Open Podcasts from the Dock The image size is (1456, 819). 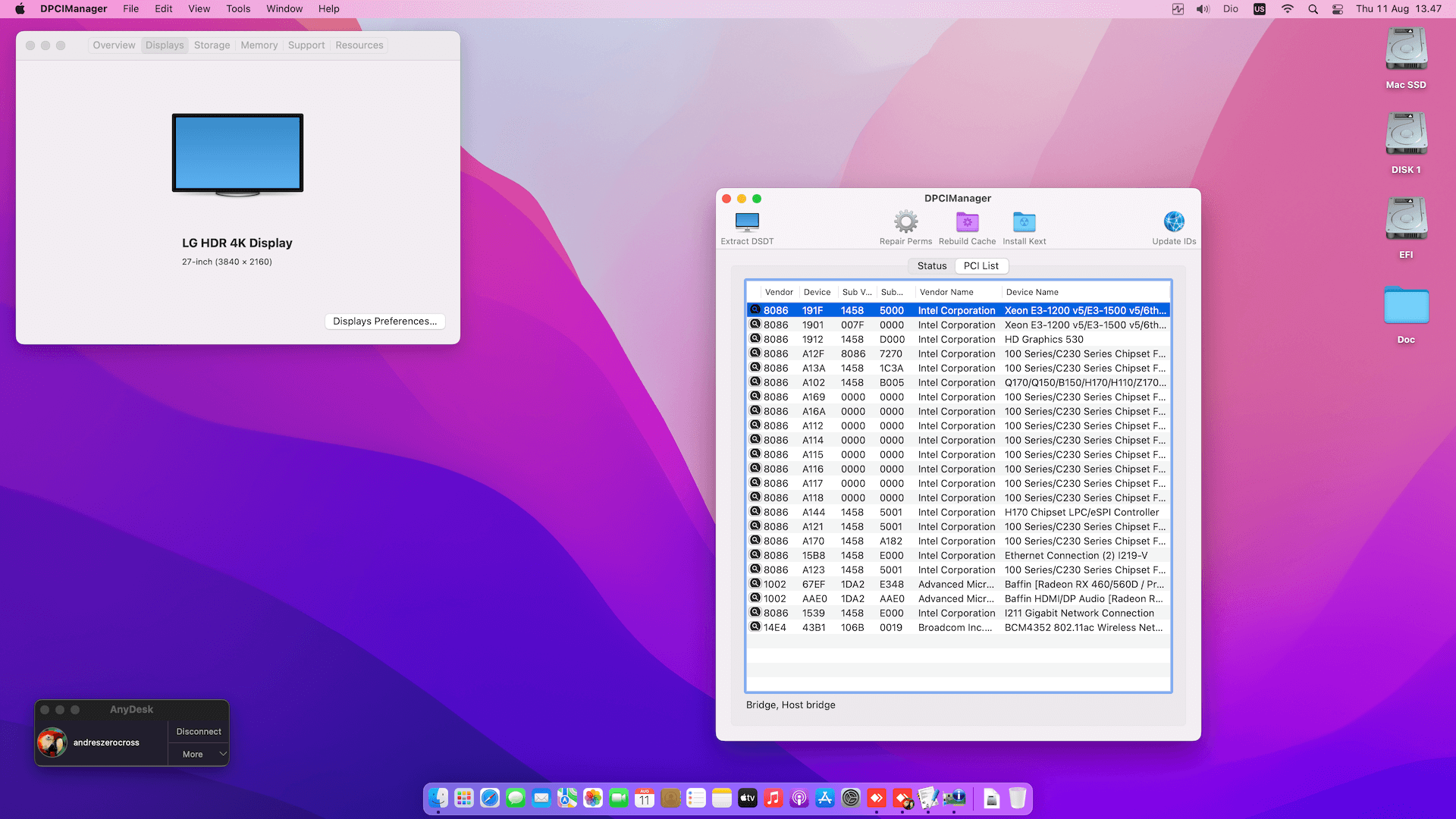[799, 798]
